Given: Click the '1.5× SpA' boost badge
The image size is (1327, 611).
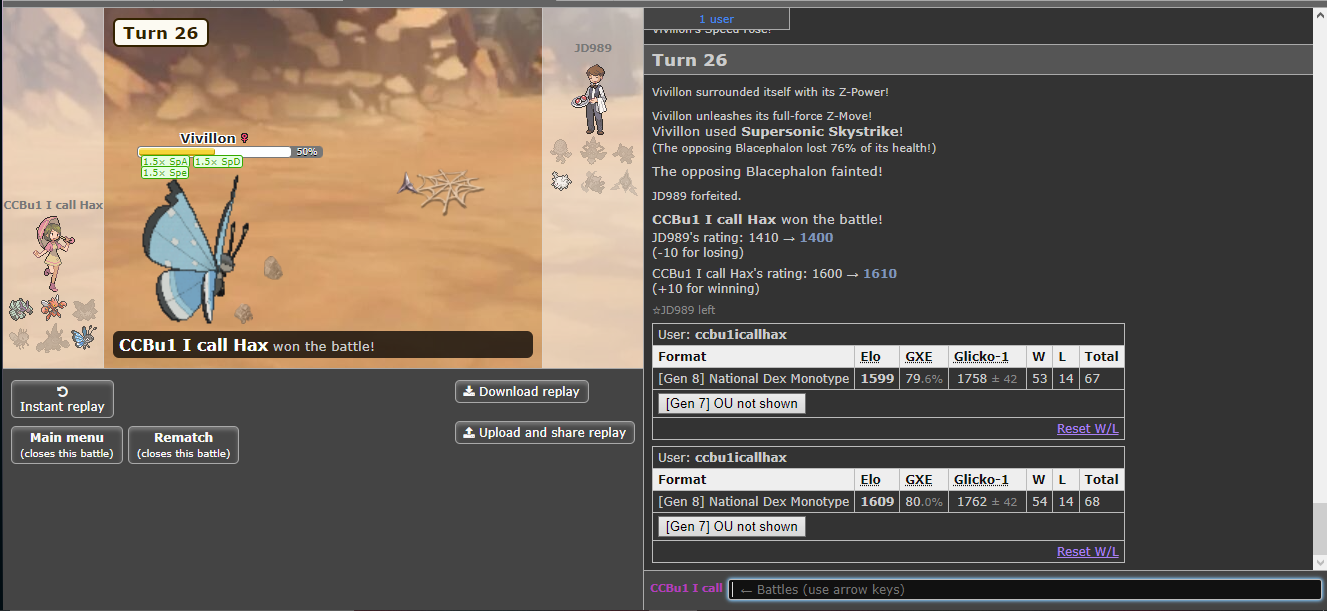Looking at the screenshot, I should 165,162.
